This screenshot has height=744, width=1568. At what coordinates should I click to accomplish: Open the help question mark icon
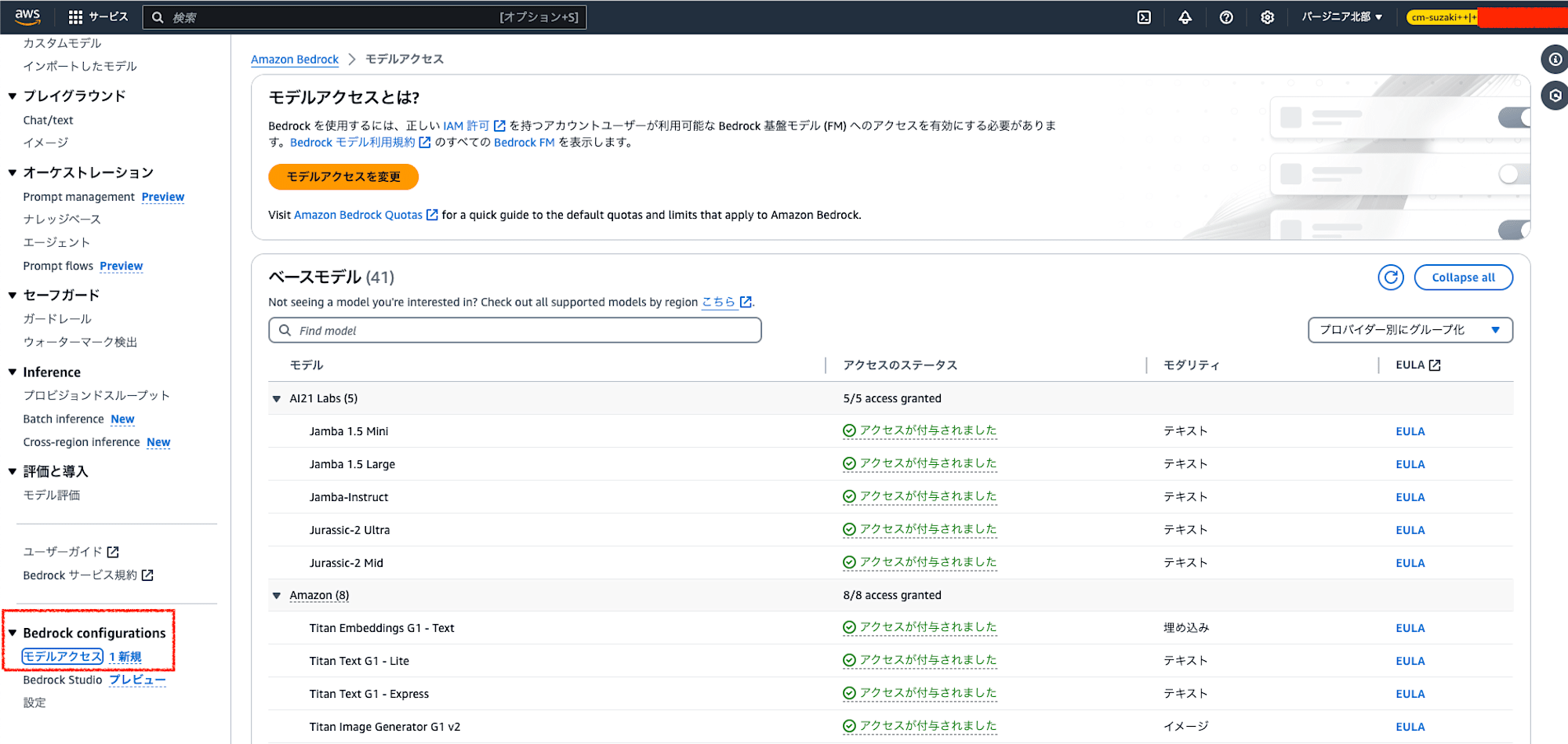(x=1226, y=17)
